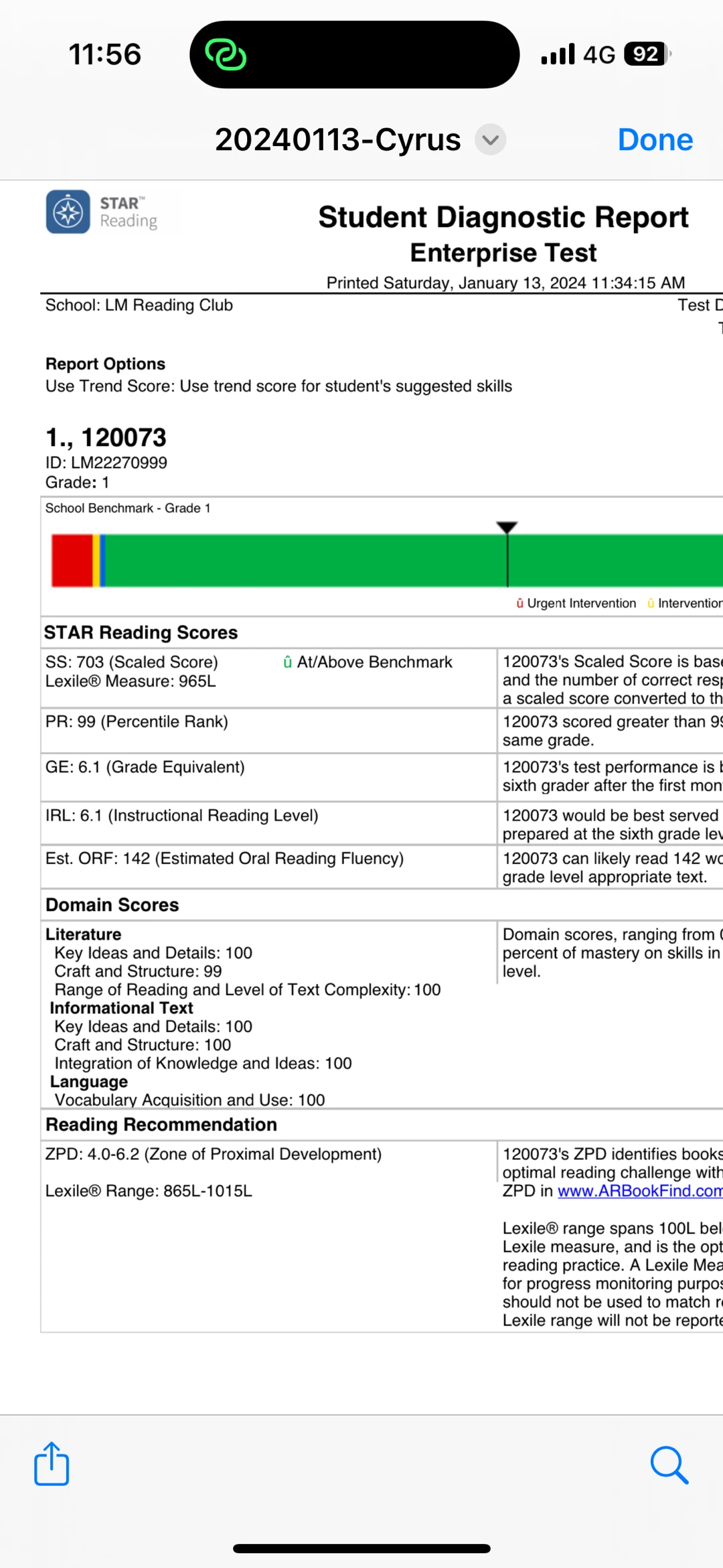
Task: Tap the red Urgent Intervention benchmark segment
Action: [72, 561]
